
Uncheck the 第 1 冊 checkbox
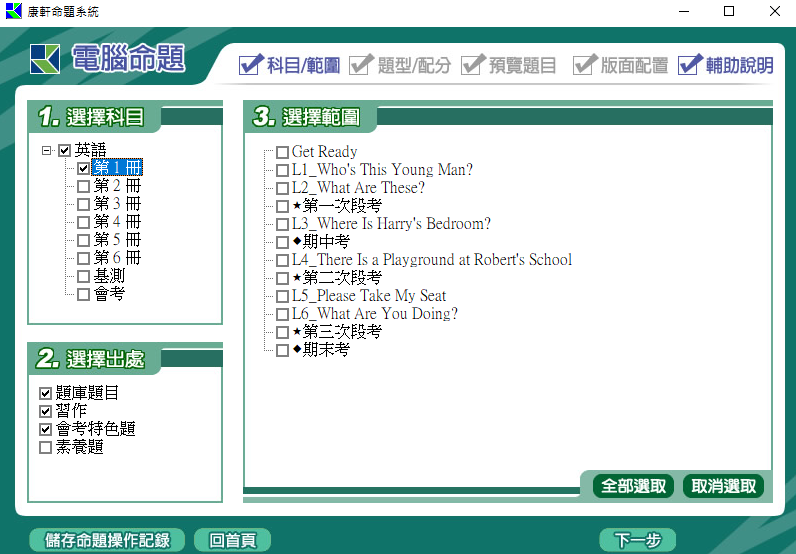point(83,168)
